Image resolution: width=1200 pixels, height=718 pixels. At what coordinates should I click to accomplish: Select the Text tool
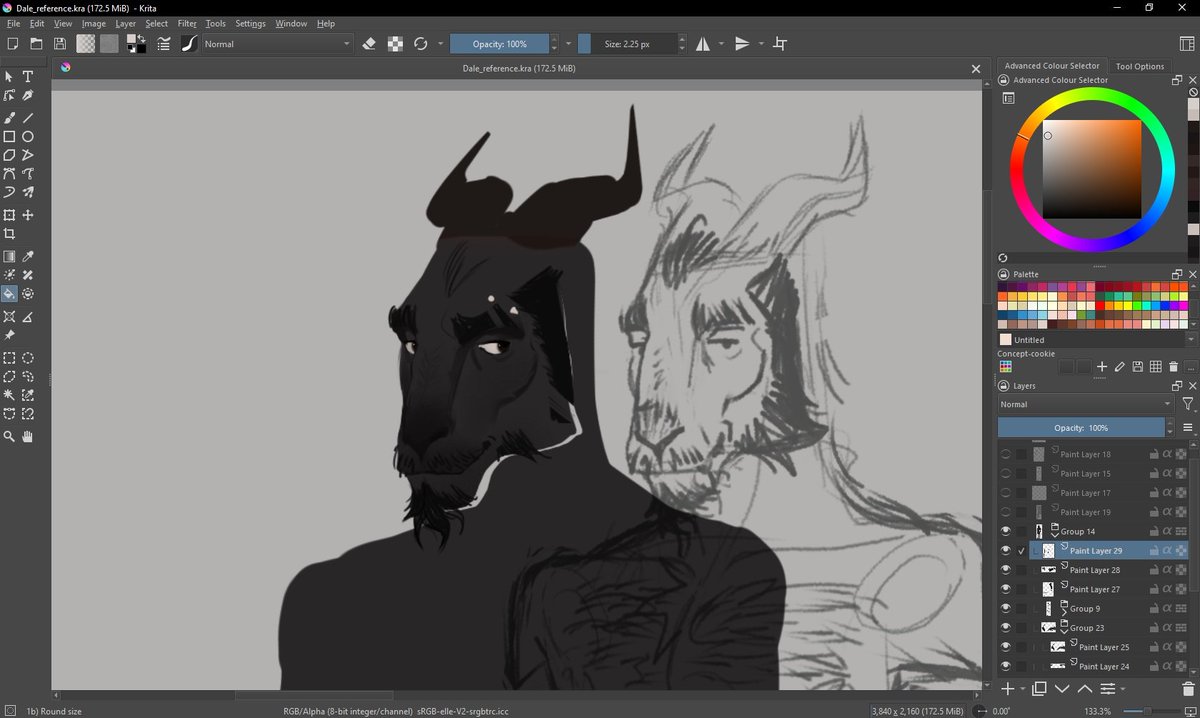tap(28, 77)
